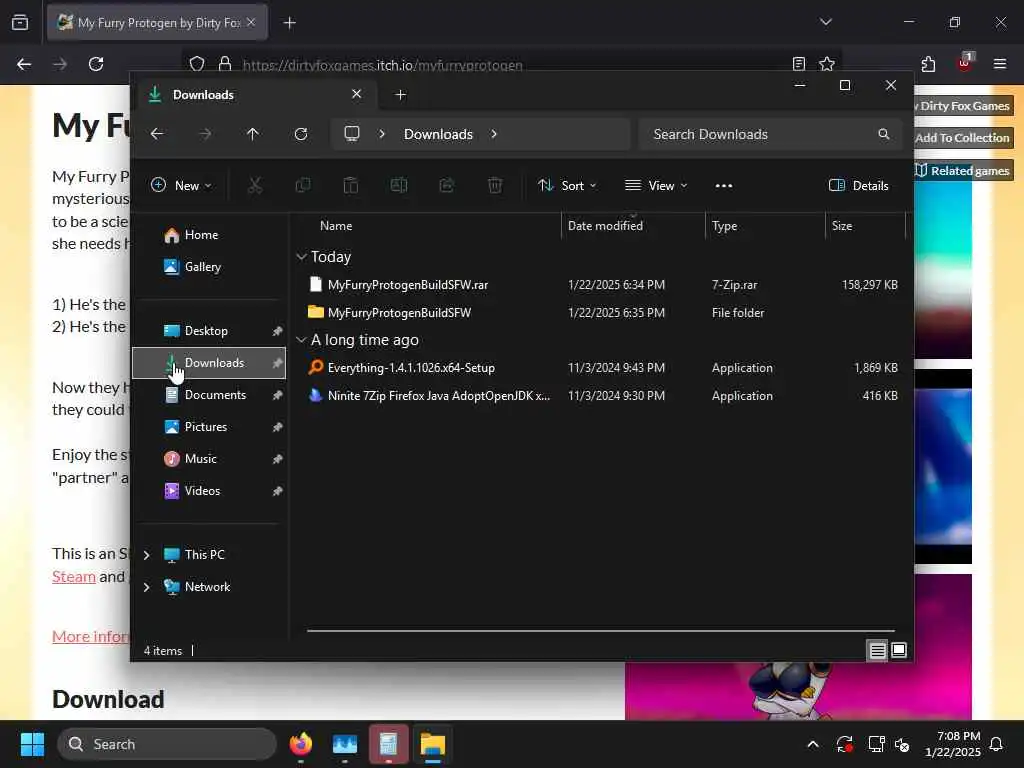Go back with Explorer's back arrow

[157, 134]
